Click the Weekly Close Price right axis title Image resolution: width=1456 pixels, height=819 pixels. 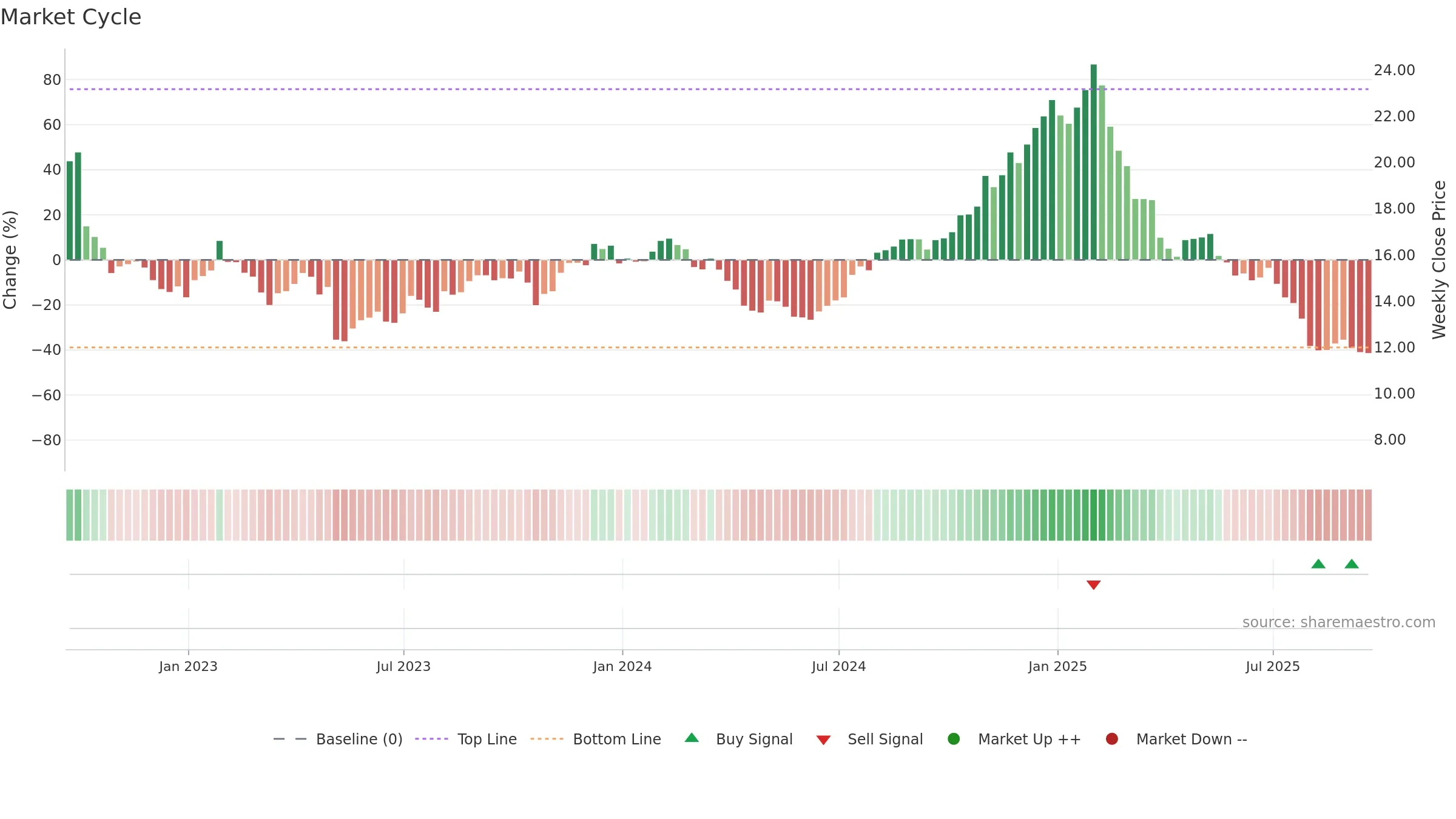(x=1439, y=260)
